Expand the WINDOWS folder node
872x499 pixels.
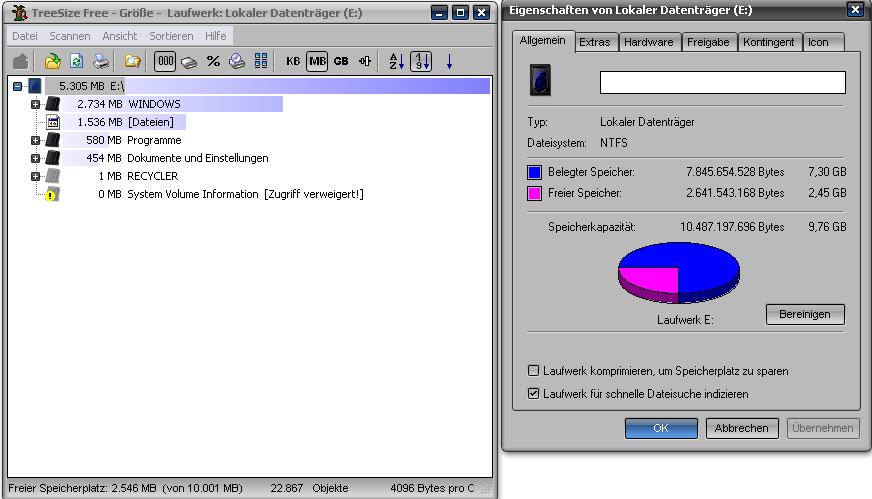(36, 104)
